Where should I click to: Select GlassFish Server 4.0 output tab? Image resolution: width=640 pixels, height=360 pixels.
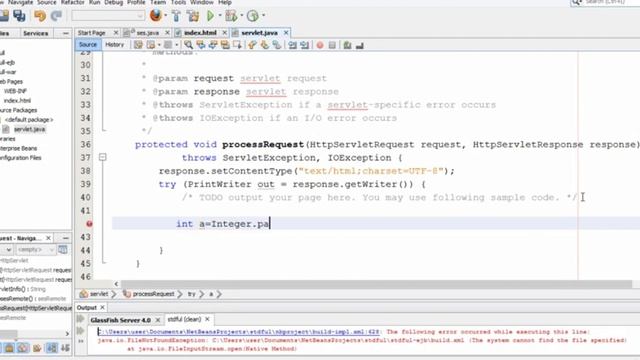[x=120, y=320]
